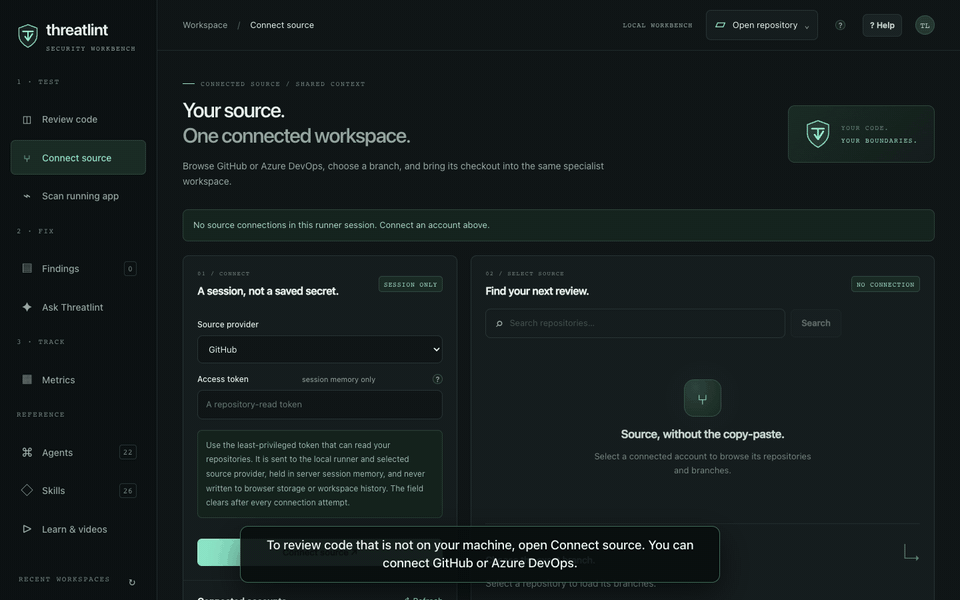Click the SESSION ONLY badge
Viewport: 960px width, 600px height.
410,284
